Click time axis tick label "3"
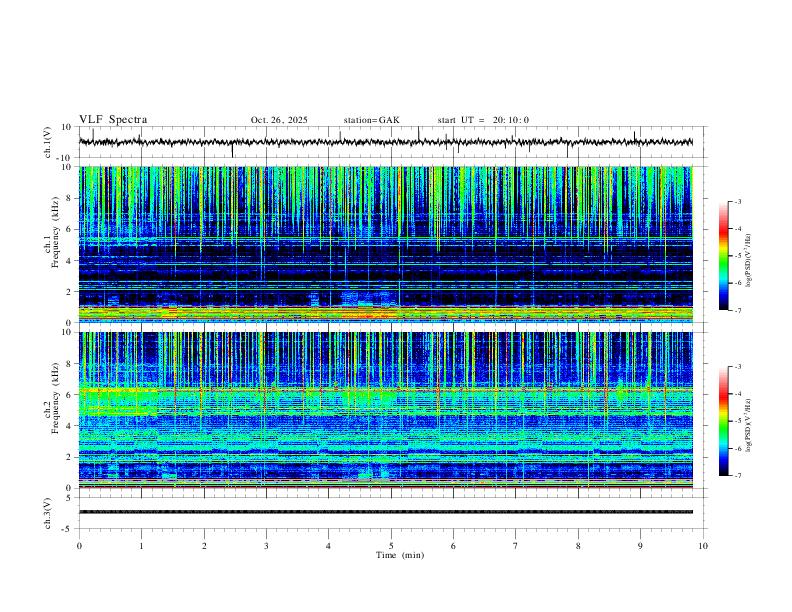Viewport: 792px width, 612px height. [266, 546]
